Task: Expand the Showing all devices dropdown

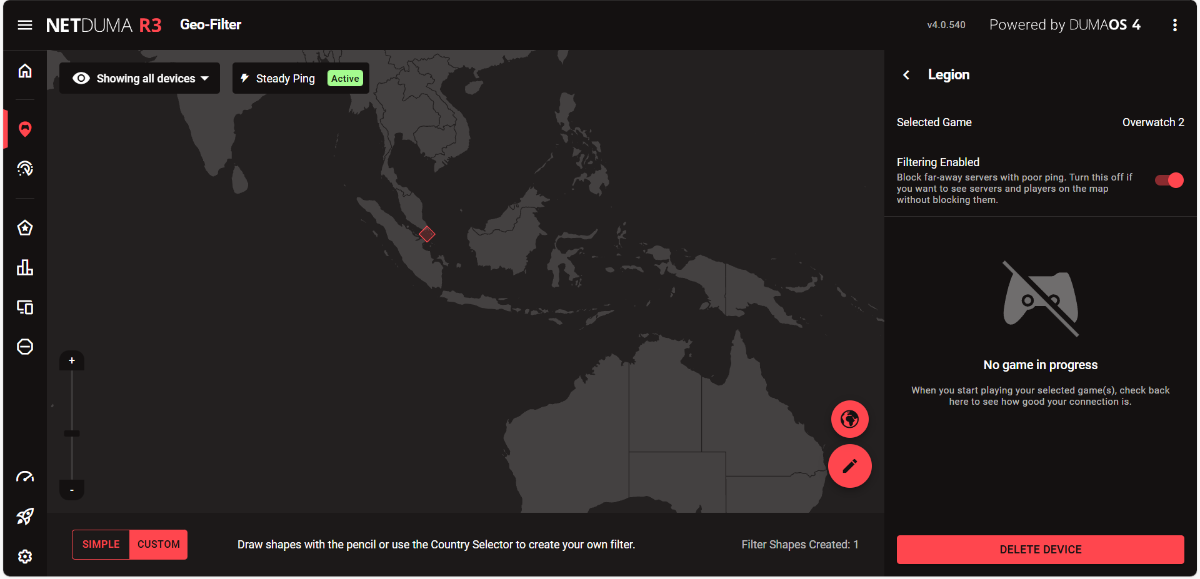Action: pyautogui.click(x=140, y=79)
